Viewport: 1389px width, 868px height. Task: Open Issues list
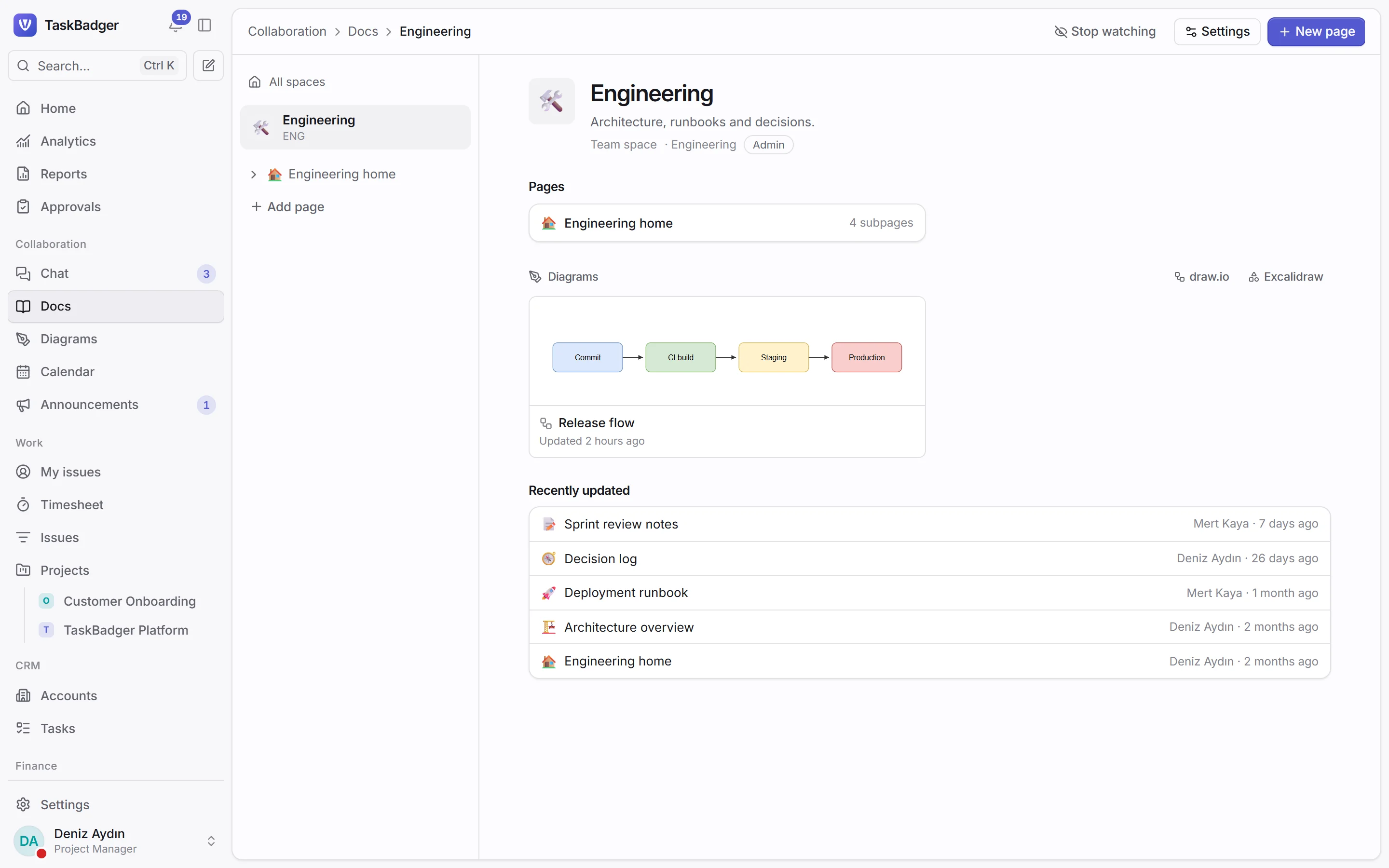pos(115,537)
